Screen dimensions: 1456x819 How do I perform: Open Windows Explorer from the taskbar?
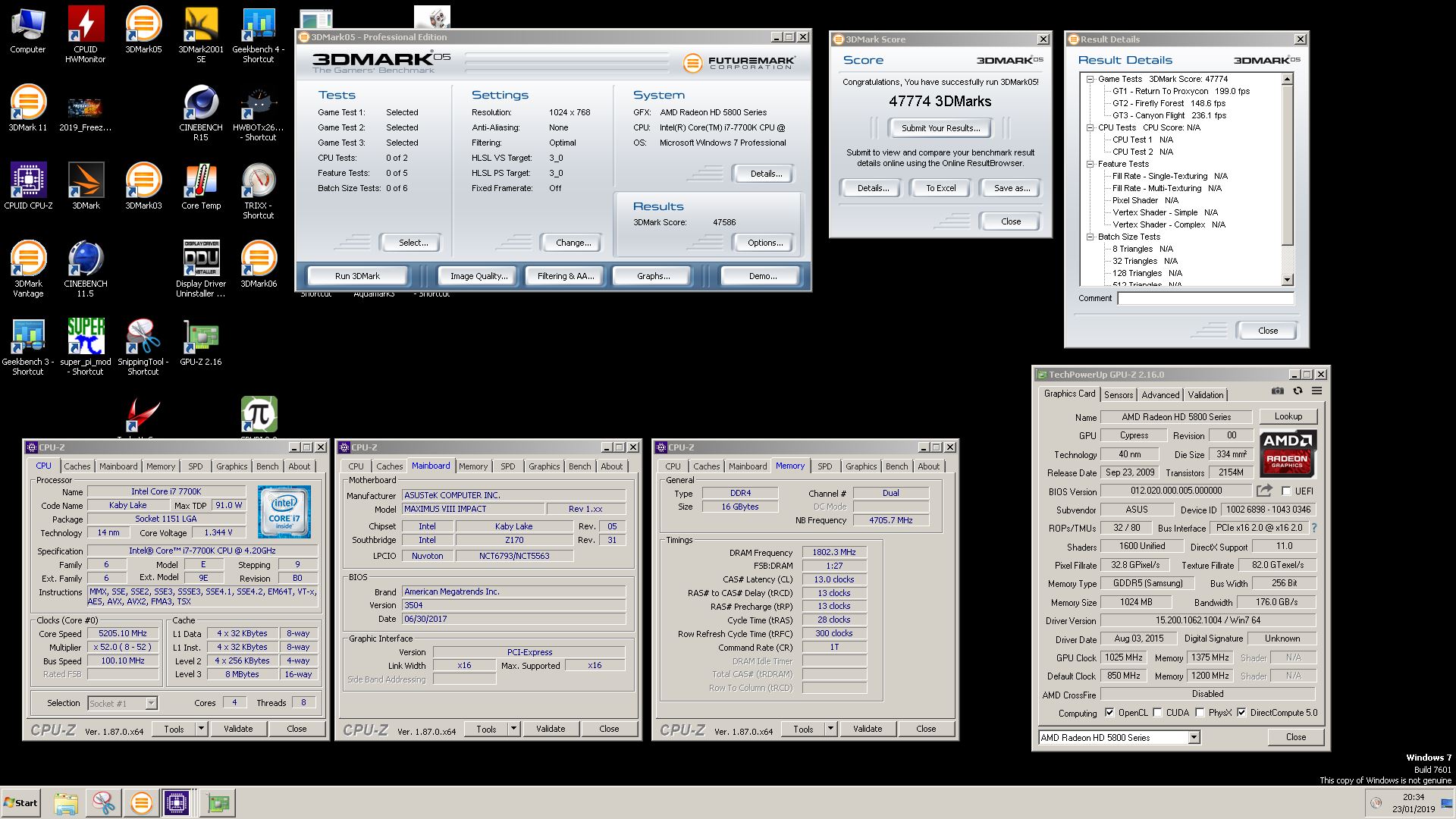(x=67, y=802)
